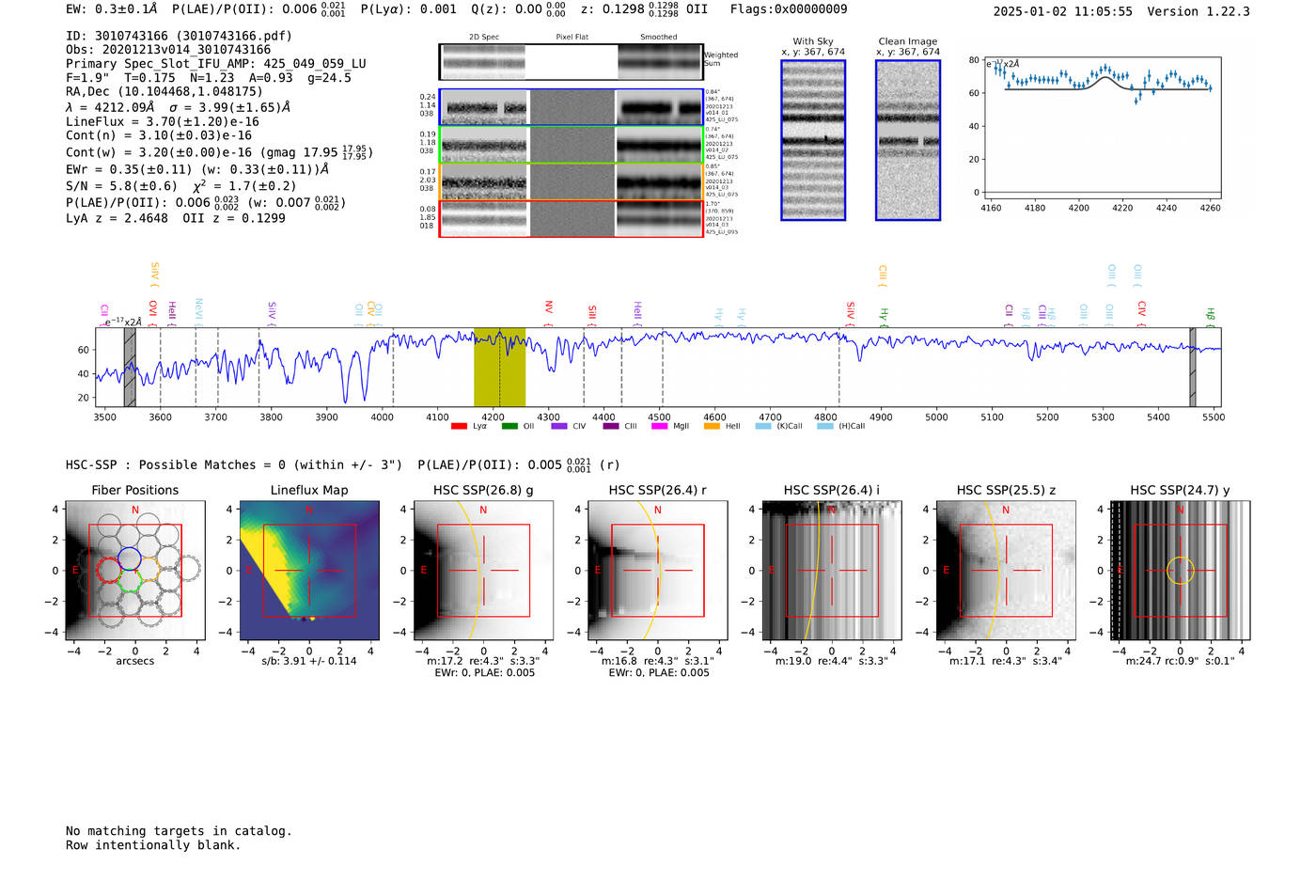Open the HSC SSP(26.8) g image
The width and height of the screenshot is (1316, 896).
point(483,571)
